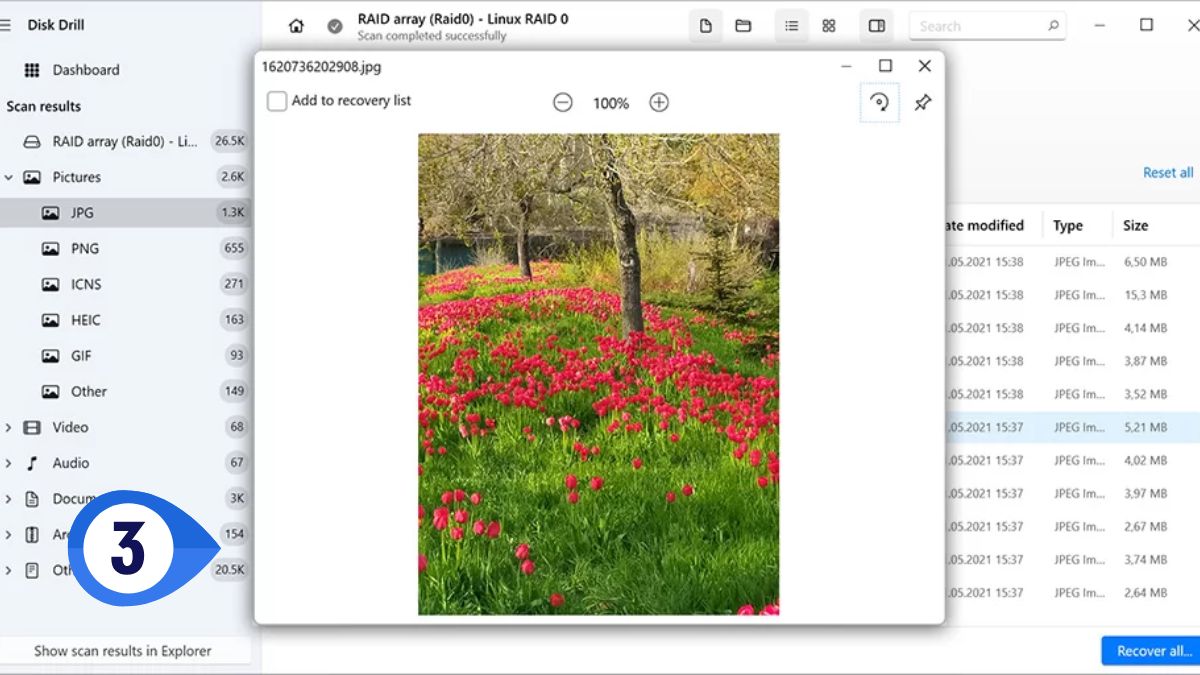
Task: Open the Dashboard
Action: [86, 70]
